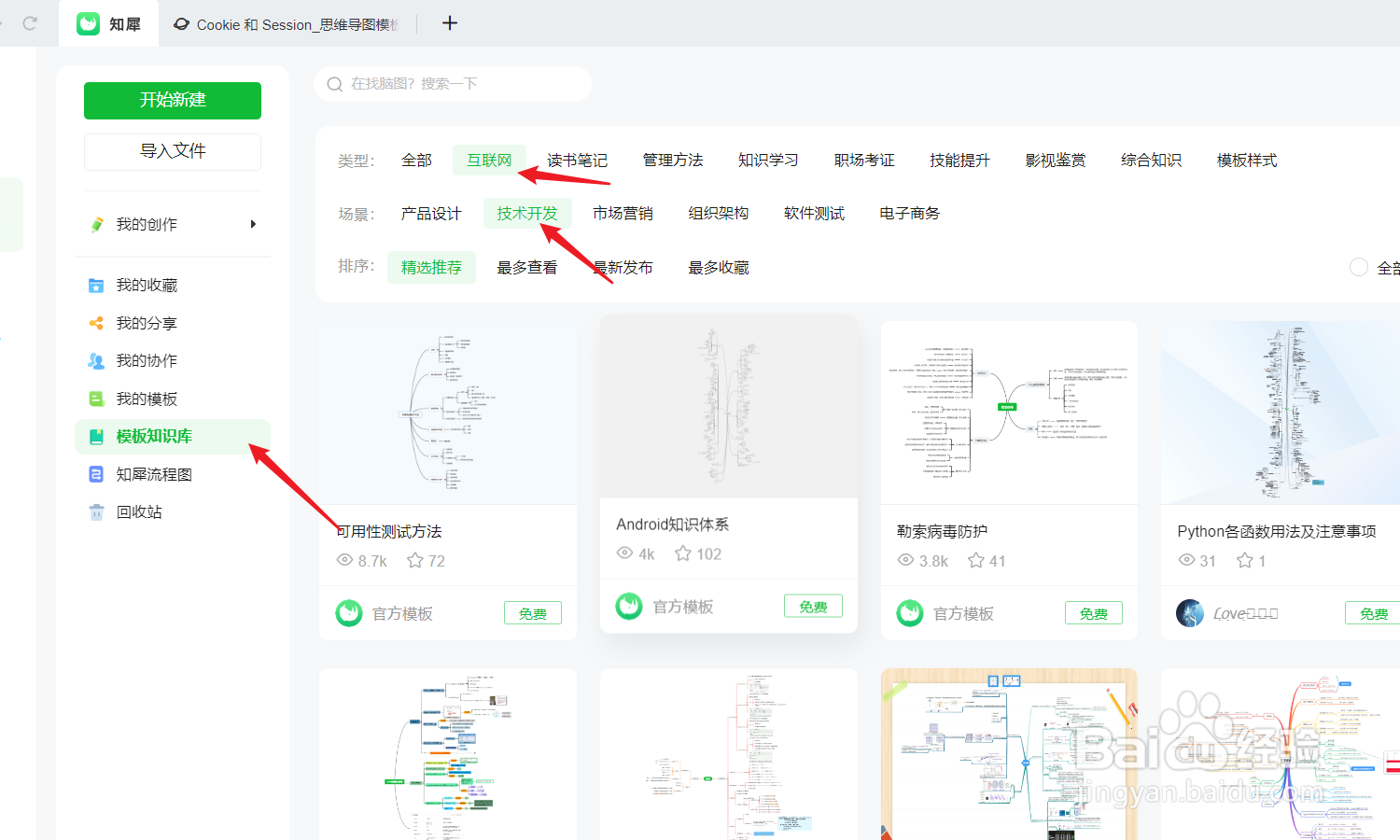Screen dimensions: 1400x840
Task: Click the 我的创作 pencil icon
Action: tap(97, 224)
